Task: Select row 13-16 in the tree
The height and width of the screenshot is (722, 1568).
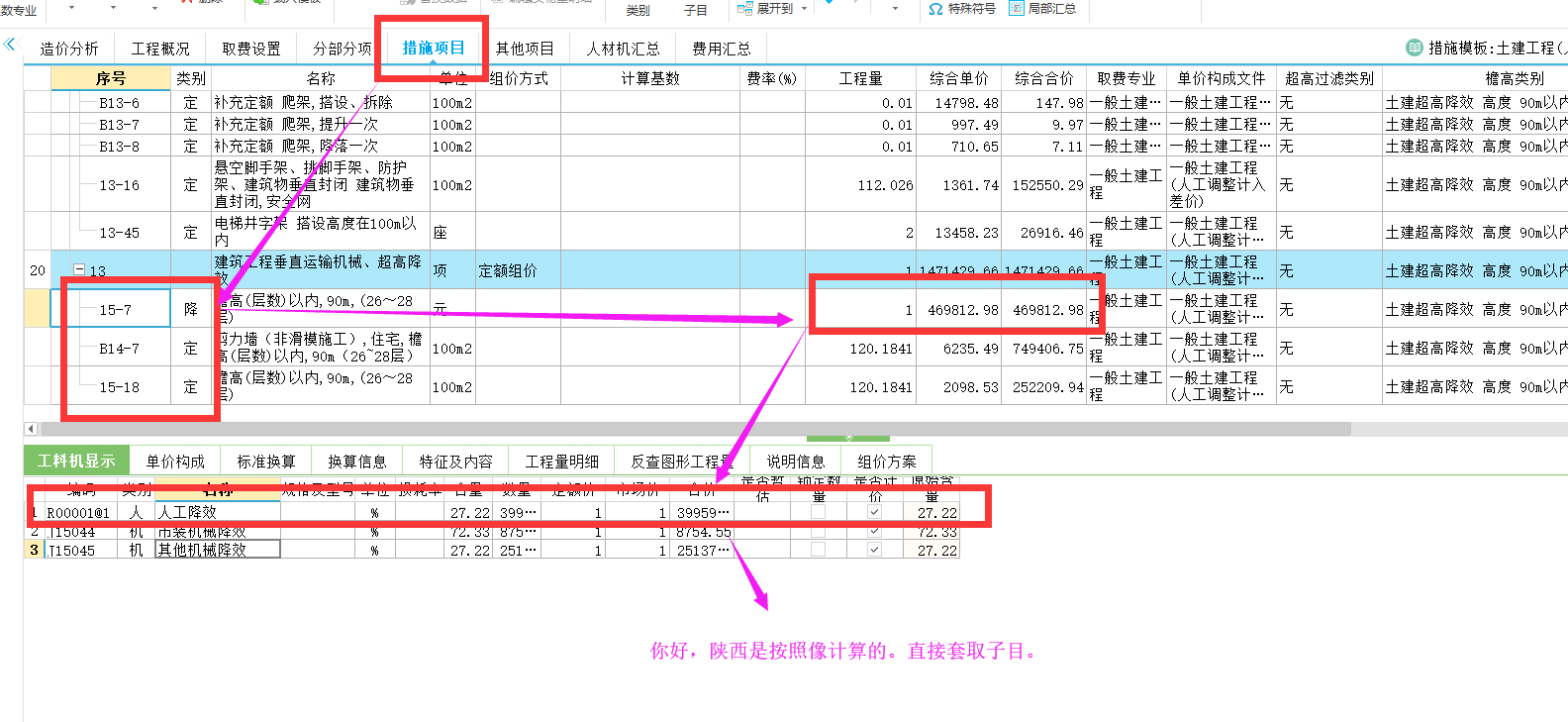Action: click(x=119, y=185)
